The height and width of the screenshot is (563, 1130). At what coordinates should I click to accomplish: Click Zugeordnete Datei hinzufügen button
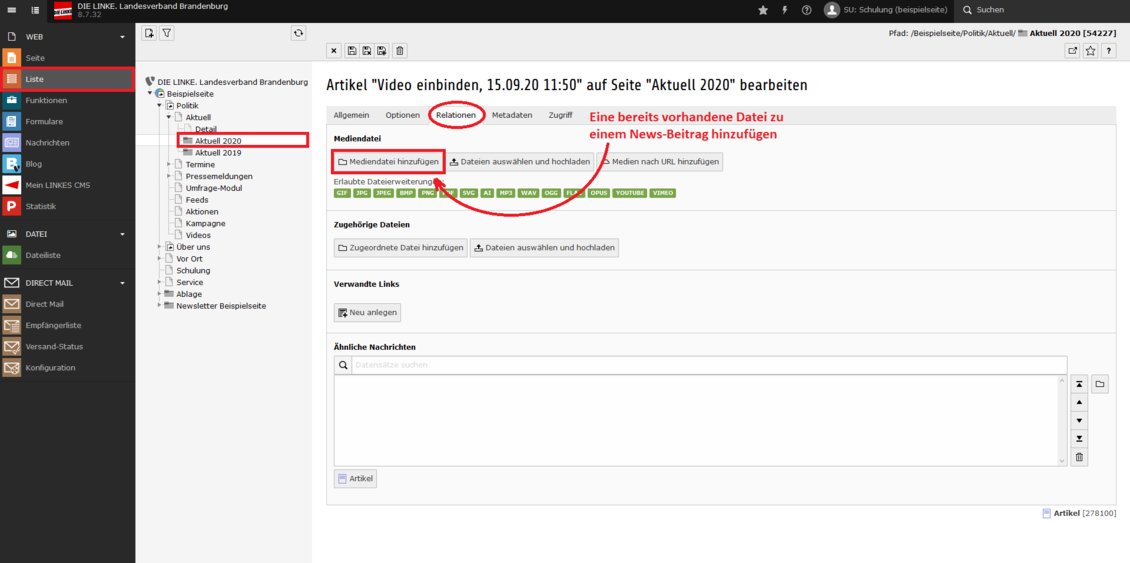(x=401, y=248)
